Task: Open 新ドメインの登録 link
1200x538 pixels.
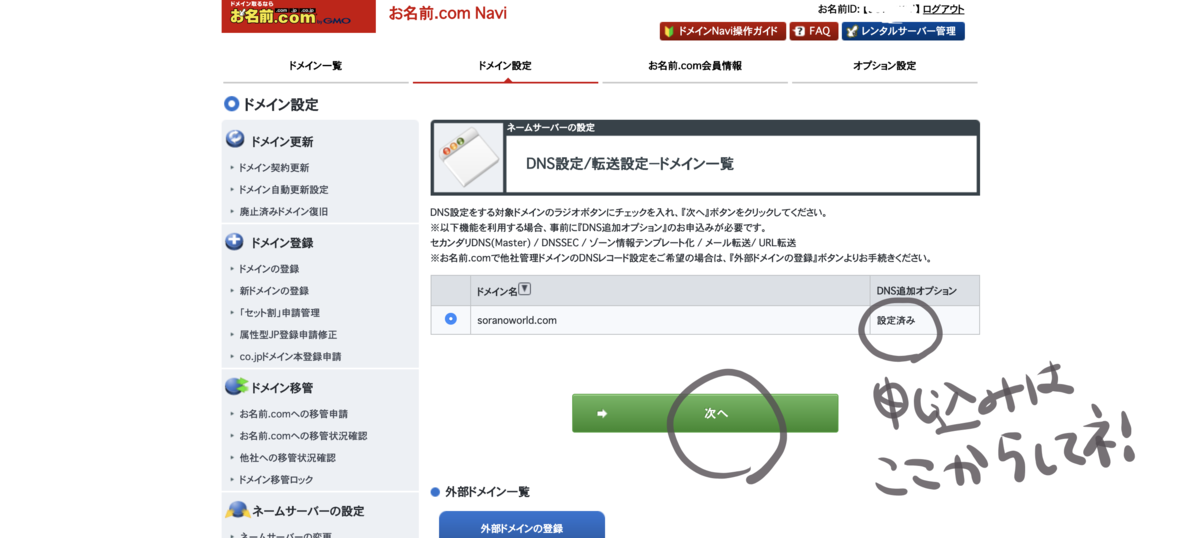Action: pyautogui.click(x=273, y=291)
